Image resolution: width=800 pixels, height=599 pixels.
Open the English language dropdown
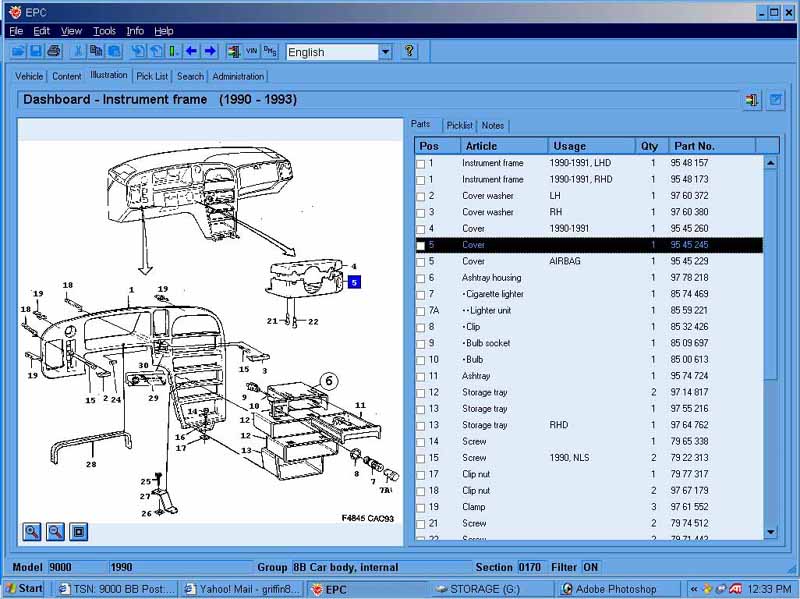385,52
